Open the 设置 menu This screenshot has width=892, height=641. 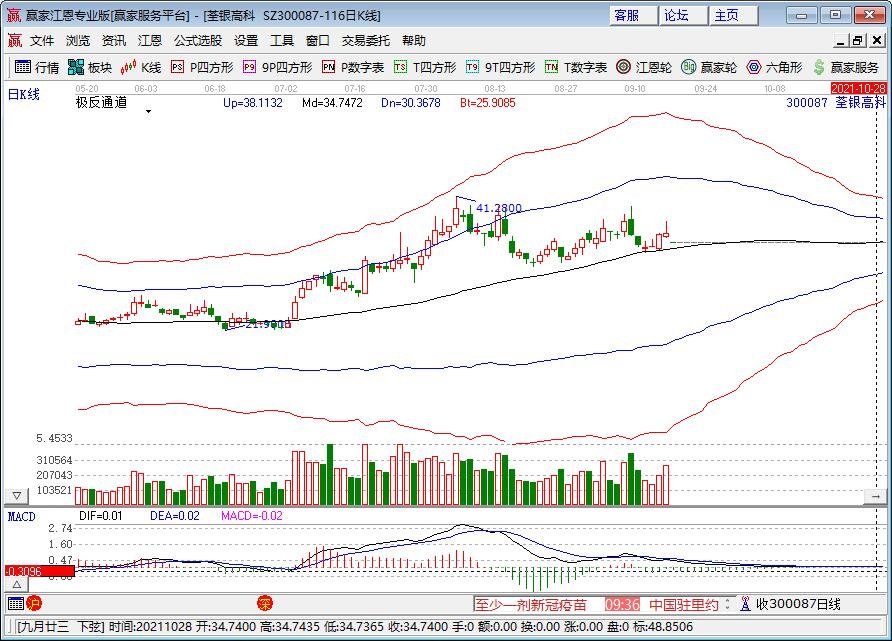point(246,41)
